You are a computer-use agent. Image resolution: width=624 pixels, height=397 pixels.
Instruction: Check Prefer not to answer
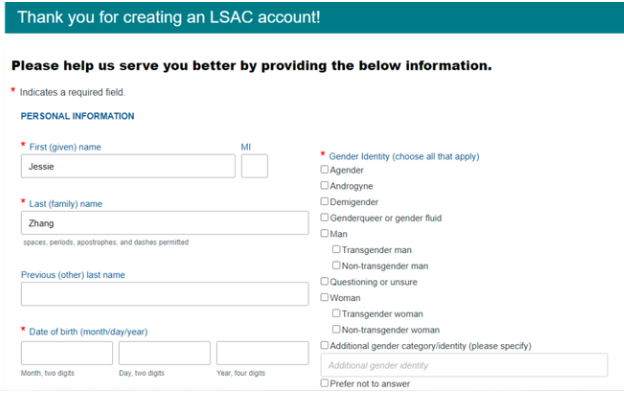point(325,383)
